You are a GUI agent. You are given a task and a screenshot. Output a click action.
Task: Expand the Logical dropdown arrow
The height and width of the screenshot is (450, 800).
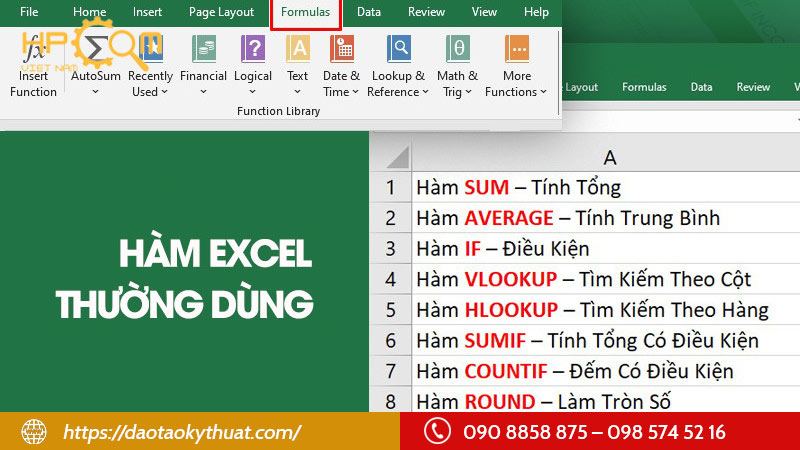[x=253, y=92]
